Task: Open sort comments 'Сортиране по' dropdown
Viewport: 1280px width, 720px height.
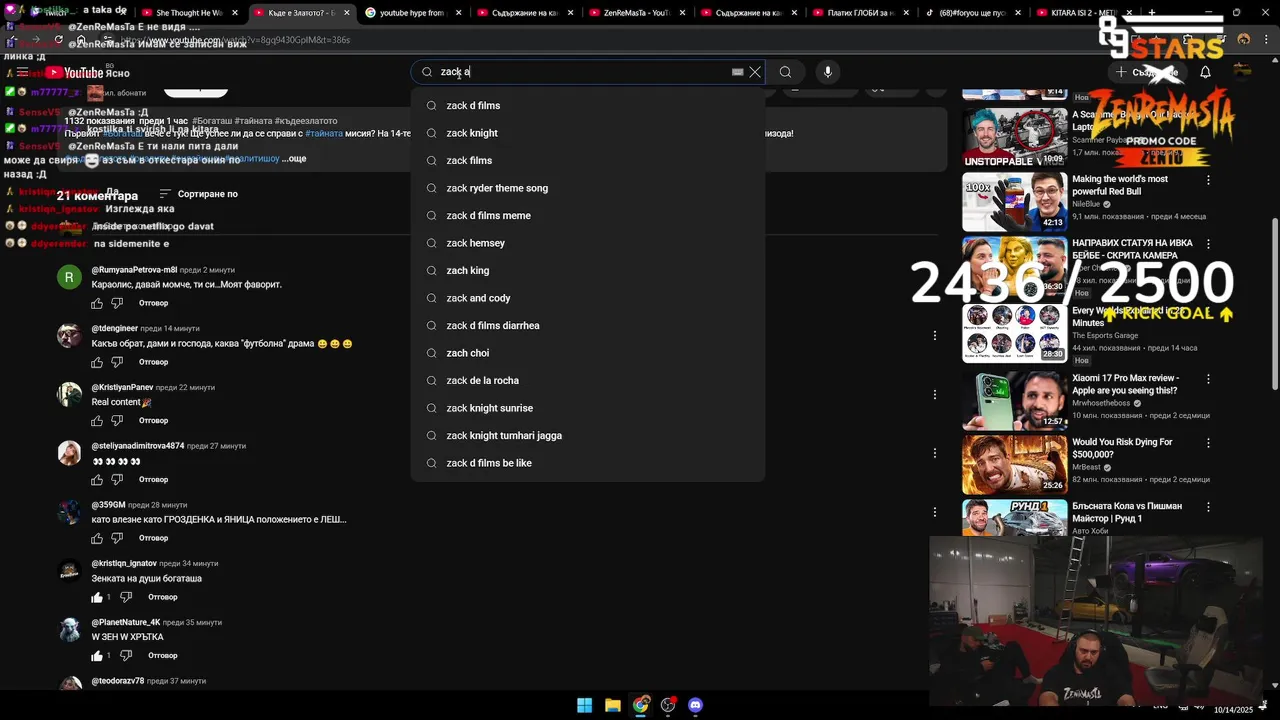Action: 198,194
